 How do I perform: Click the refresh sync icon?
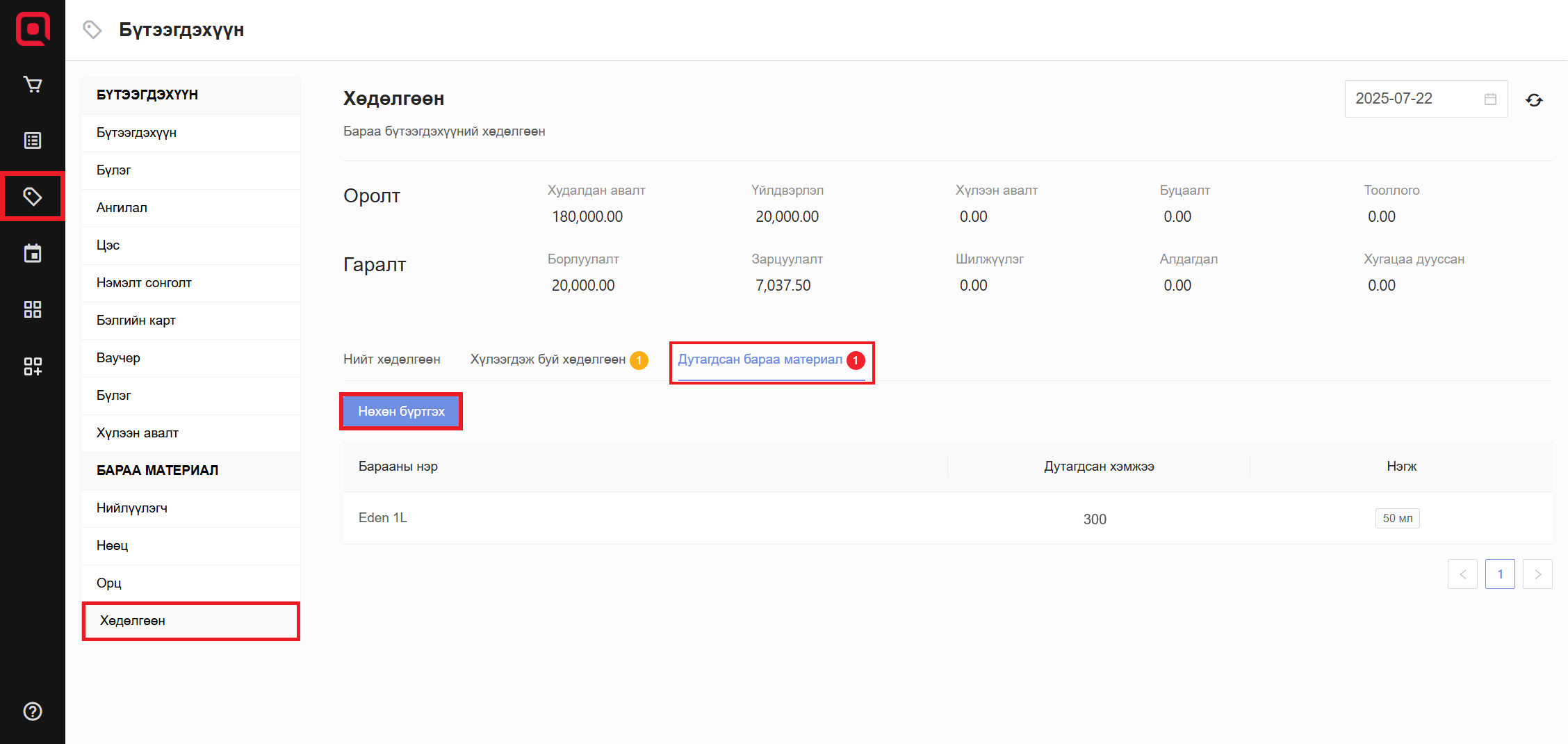[x=1534, y=100]
